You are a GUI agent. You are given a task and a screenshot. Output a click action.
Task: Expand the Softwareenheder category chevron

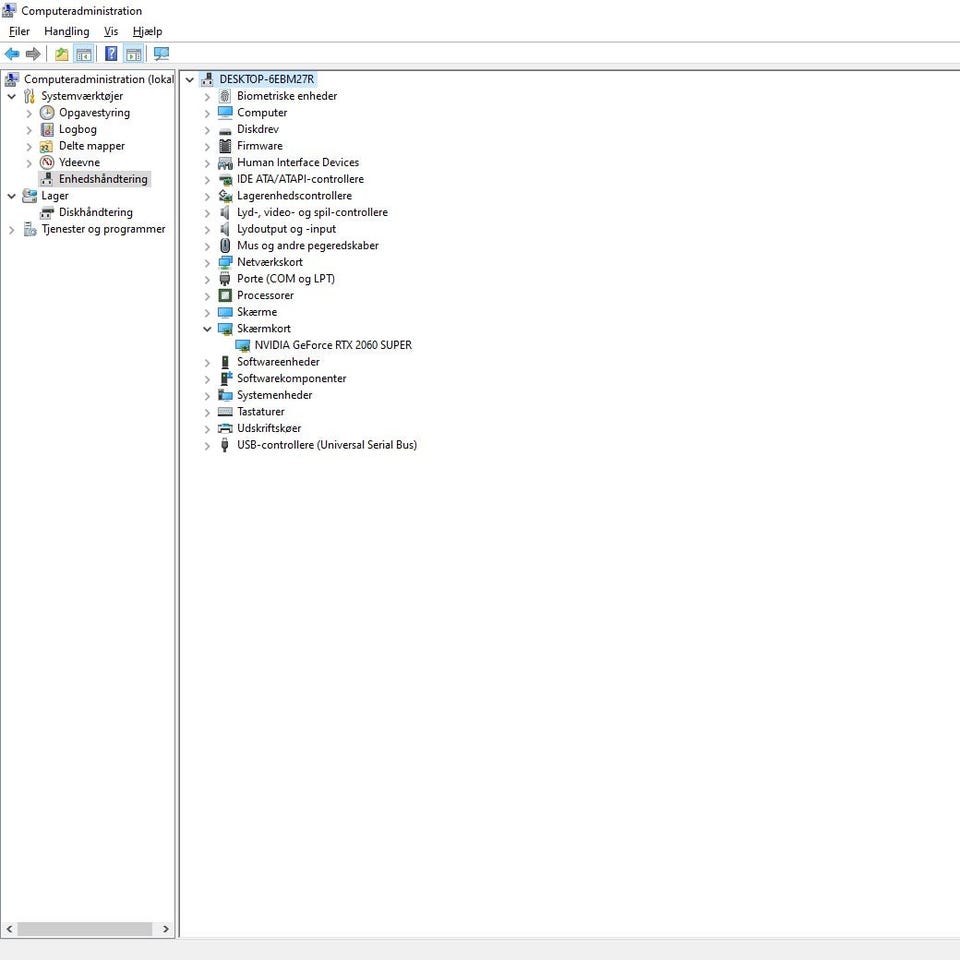207,362
